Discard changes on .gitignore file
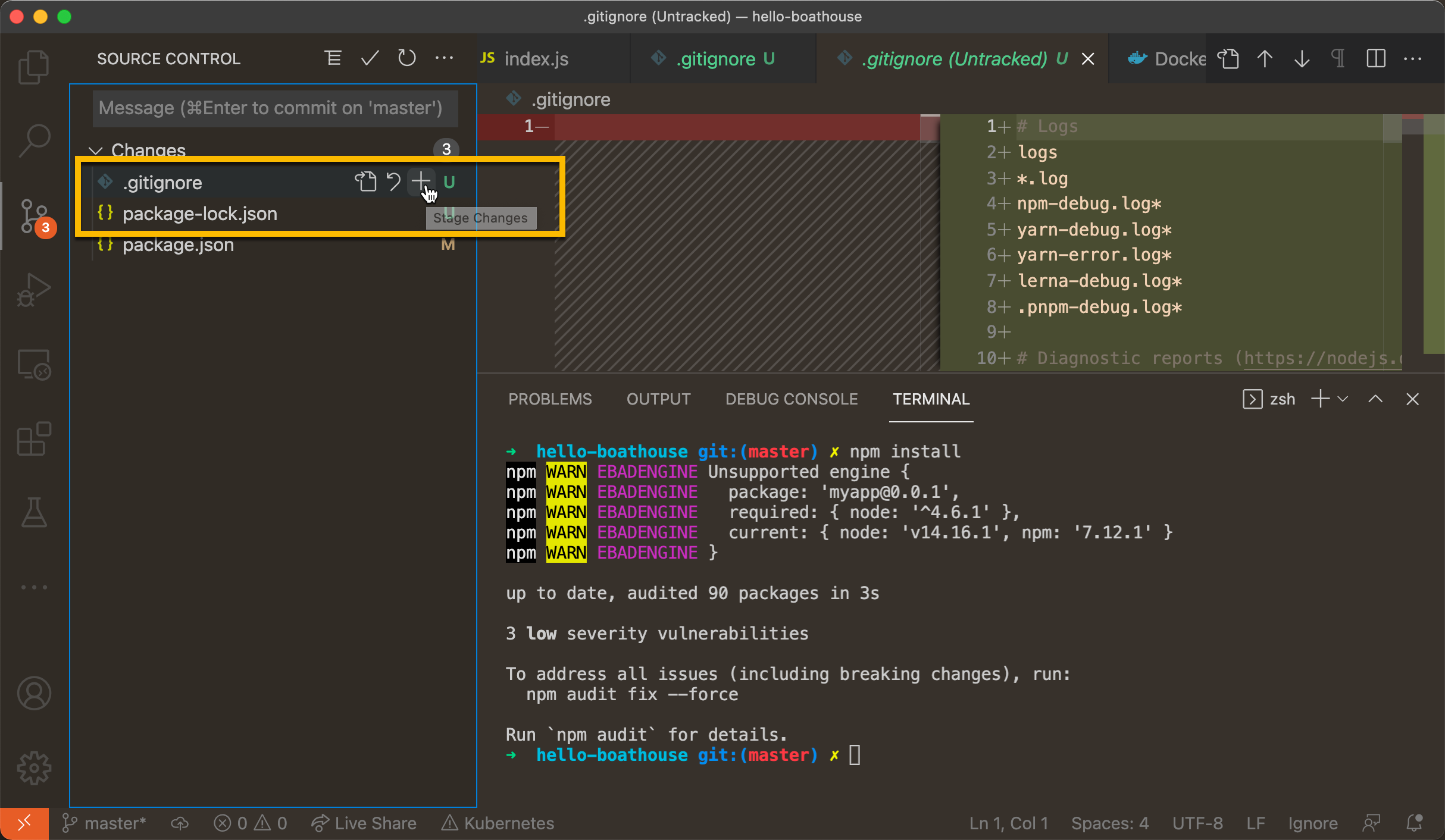Viewport: 1445px width, 840px height. [x=393, y=181]
